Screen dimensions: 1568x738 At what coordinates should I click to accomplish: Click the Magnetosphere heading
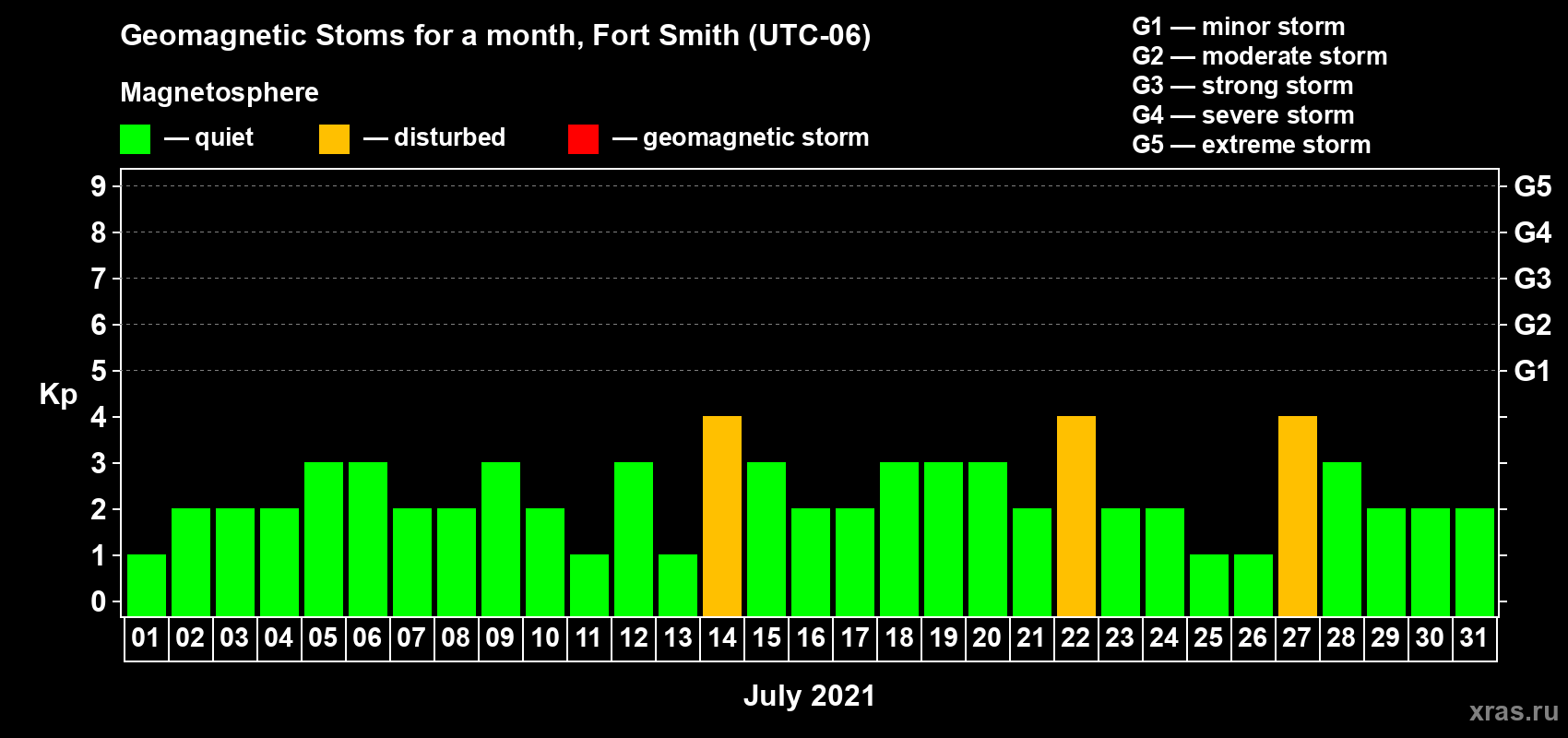pos(220,92)
